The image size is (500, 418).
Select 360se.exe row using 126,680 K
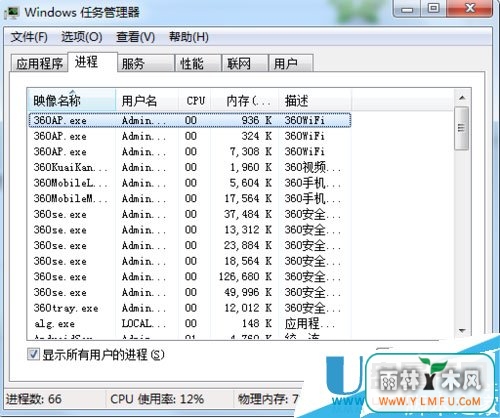[190, 277]
